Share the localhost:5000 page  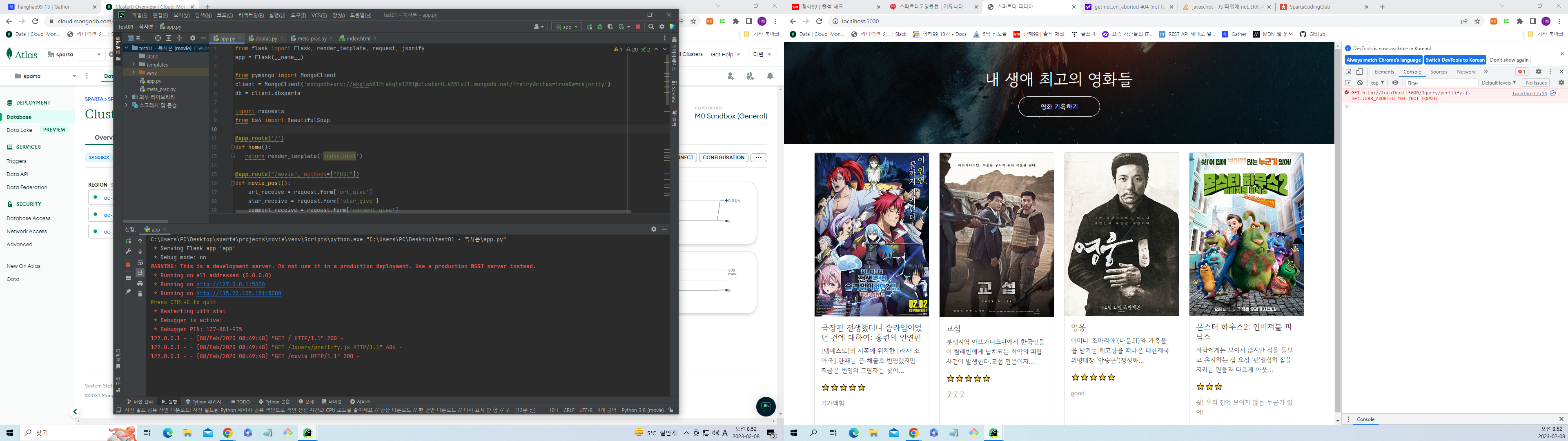click(x=1464, y=21)
